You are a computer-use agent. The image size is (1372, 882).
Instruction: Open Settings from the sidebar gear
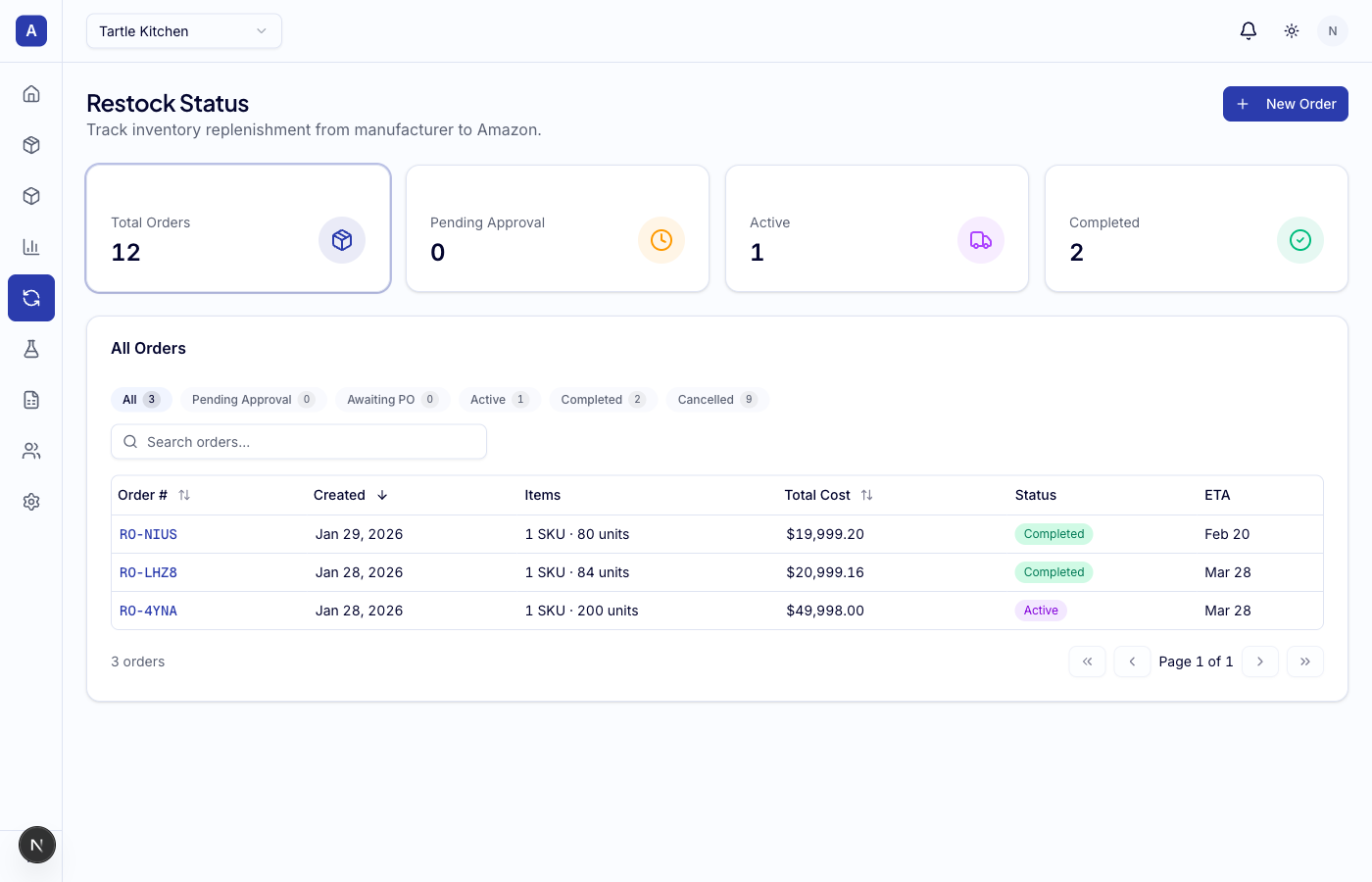pos(30,502)
